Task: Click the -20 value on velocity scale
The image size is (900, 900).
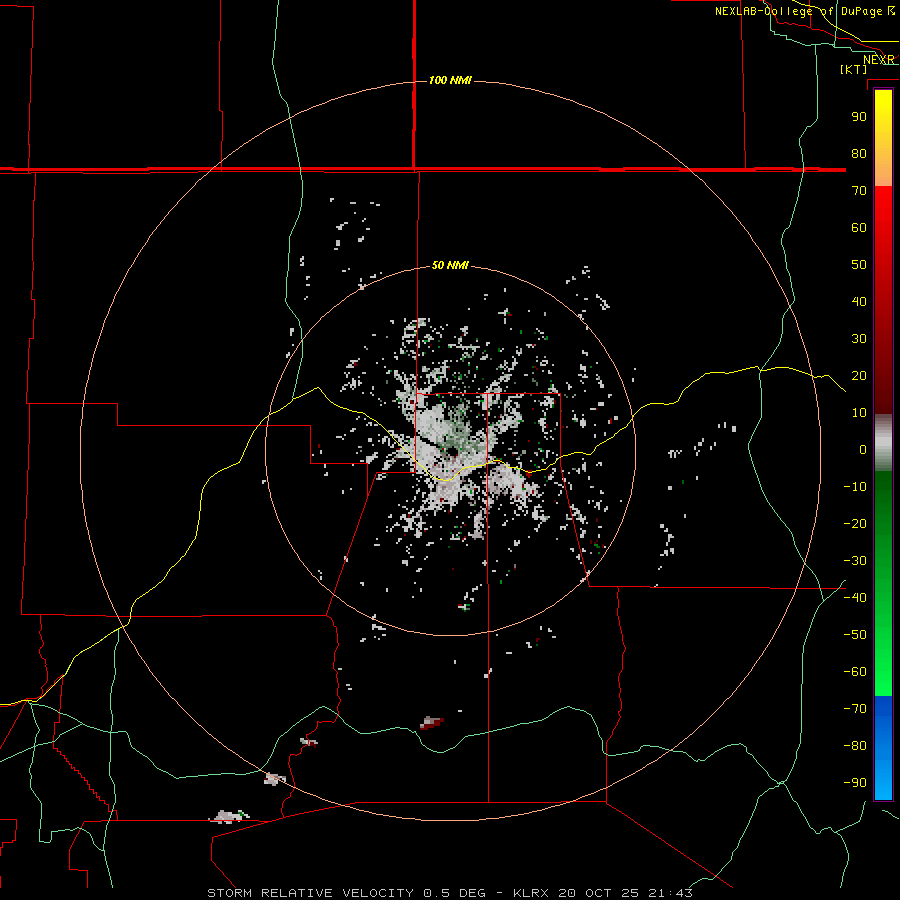Action: point(855,523)
